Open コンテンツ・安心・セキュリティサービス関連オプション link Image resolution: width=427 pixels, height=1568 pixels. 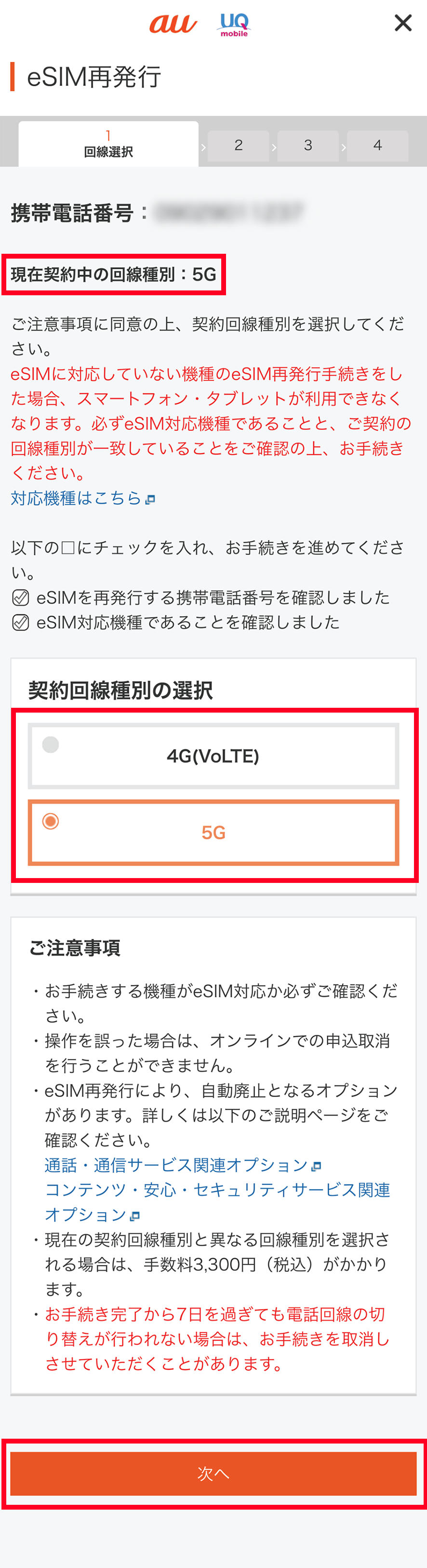click(217, 1202)
